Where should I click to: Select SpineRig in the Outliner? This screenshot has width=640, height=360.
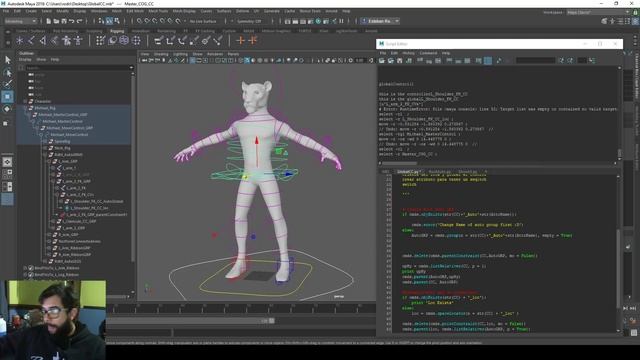click(x=62, y=141)
